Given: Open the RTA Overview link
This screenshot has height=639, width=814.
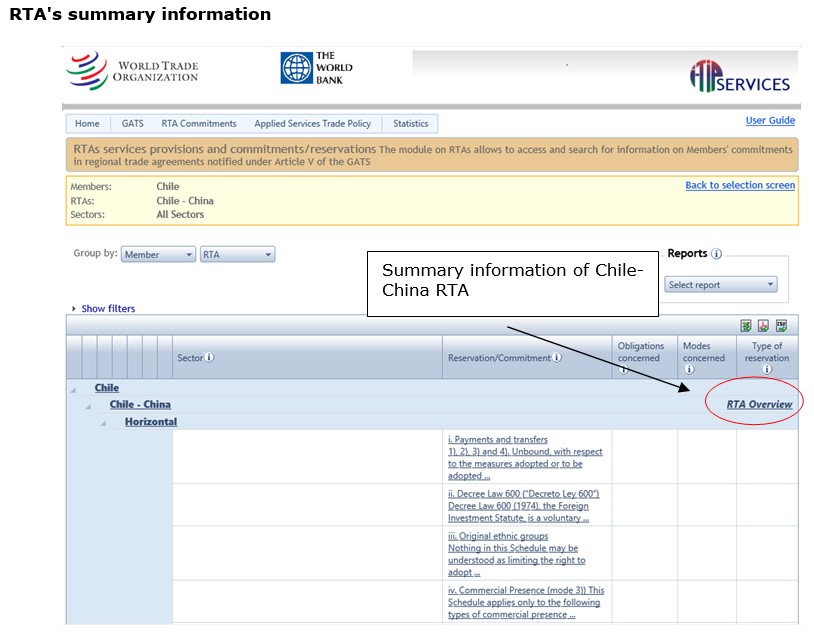Looking at the screenshot, I should point(759,404).
